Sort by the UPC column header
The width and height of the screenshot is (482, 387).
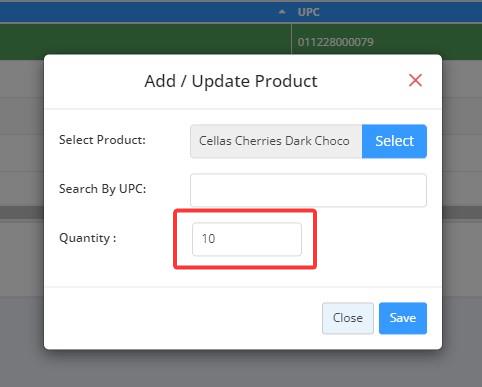click(309, 12)
